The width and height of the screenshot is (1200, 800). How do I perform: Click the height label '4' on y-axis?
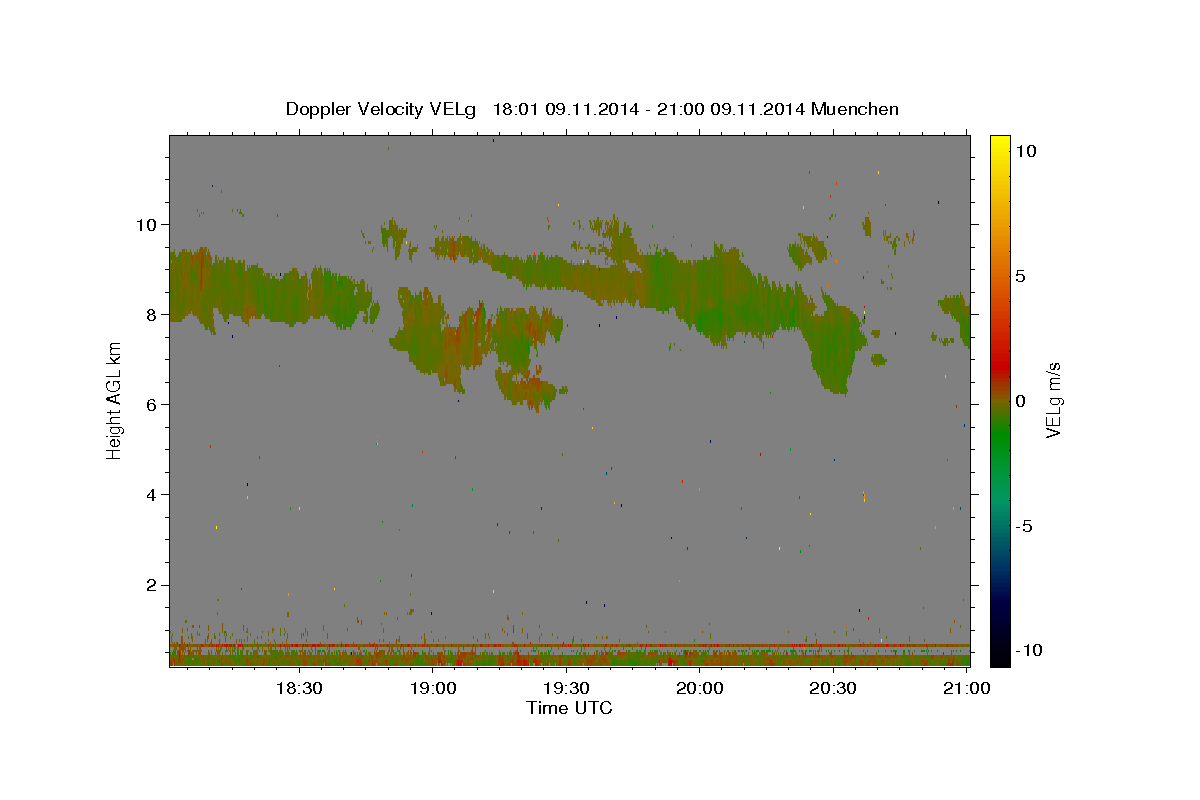(x=150, y=494)
